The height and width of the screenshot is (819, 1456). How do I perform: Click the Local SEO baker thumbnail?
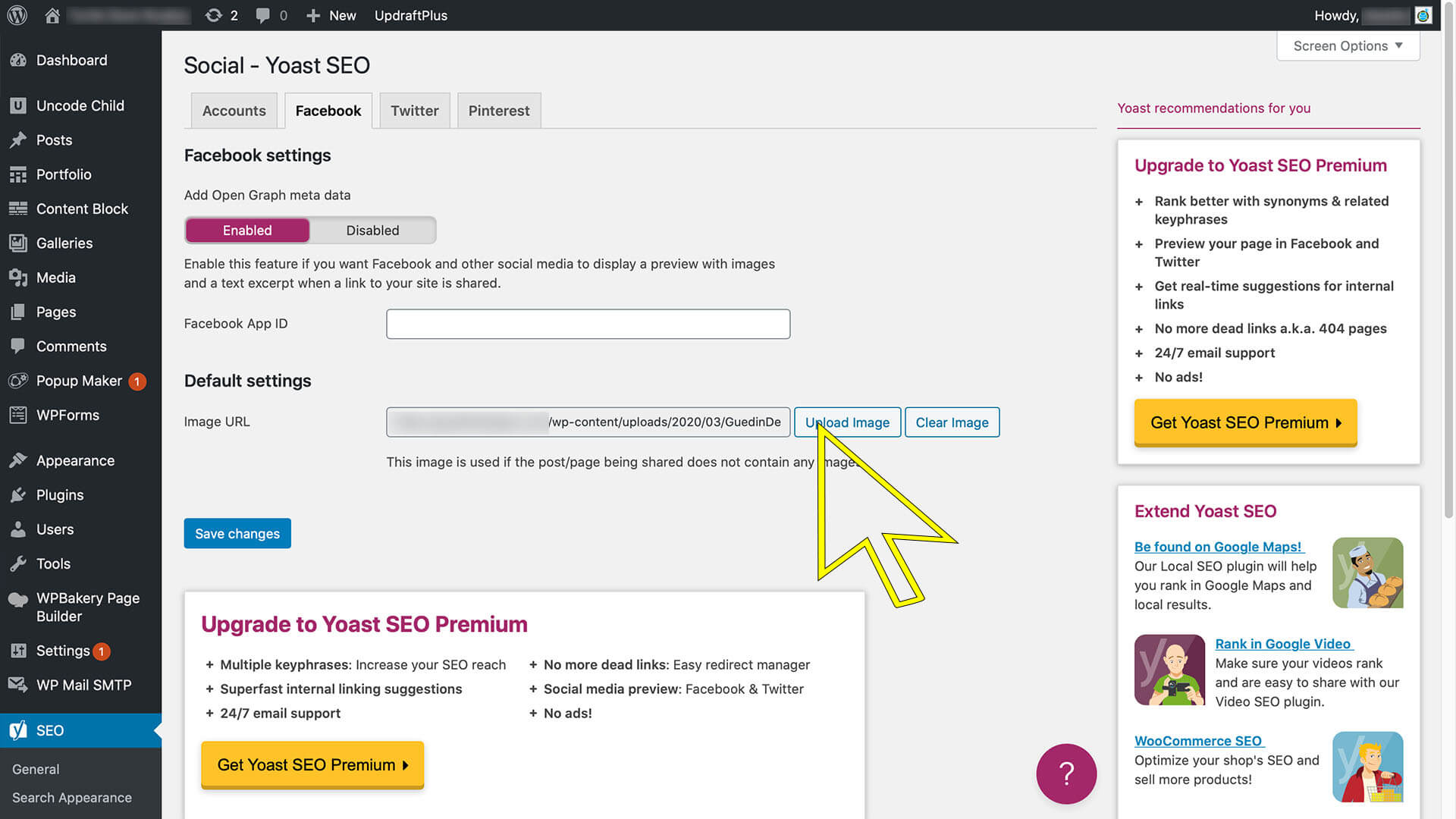pos(1367,573)
